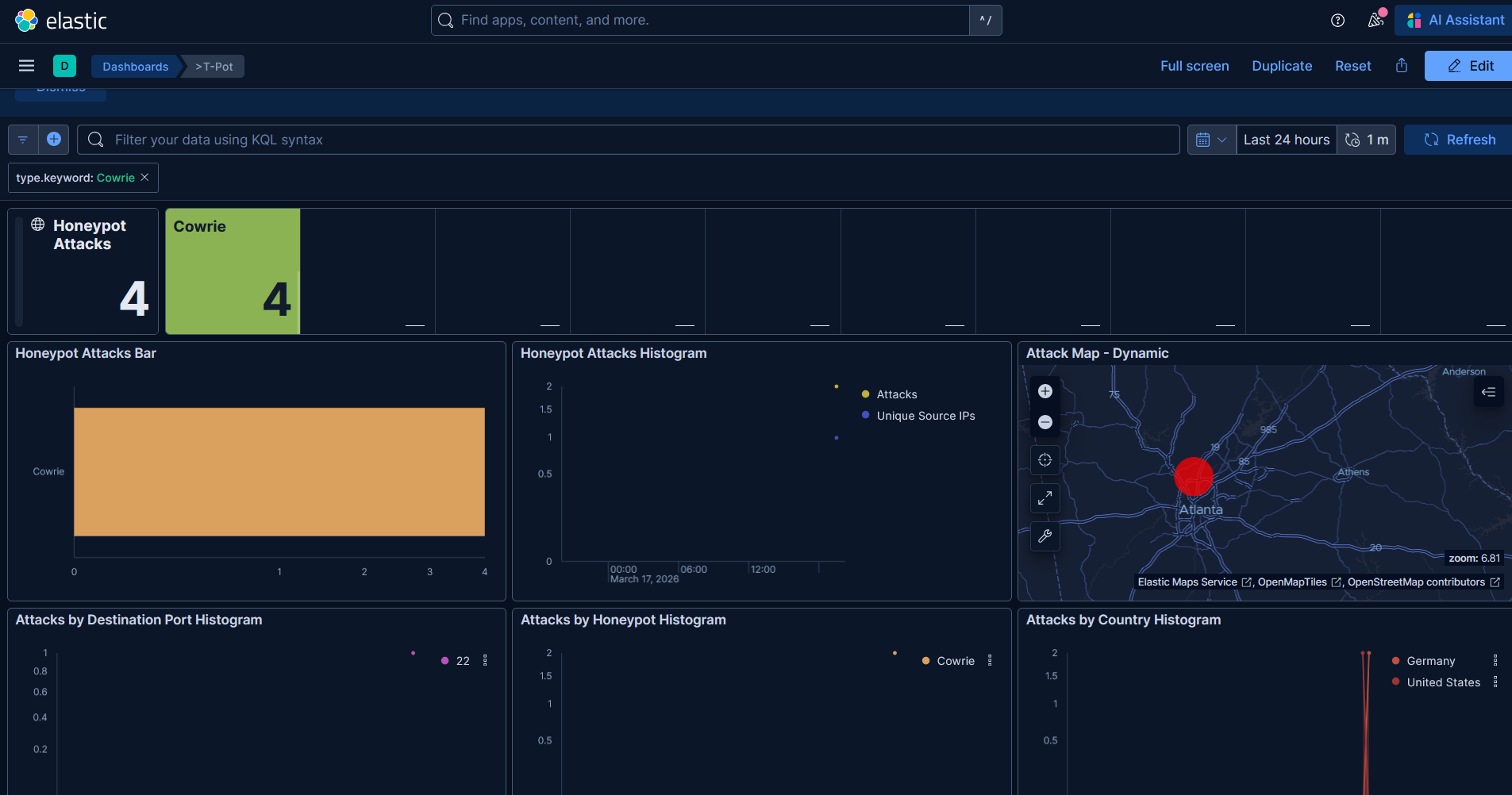Image resolution: width=1512 pixels, height=795 pixels.
Task: Toggle Attacks series in histogram legend
Action: (x=896, y=394)
